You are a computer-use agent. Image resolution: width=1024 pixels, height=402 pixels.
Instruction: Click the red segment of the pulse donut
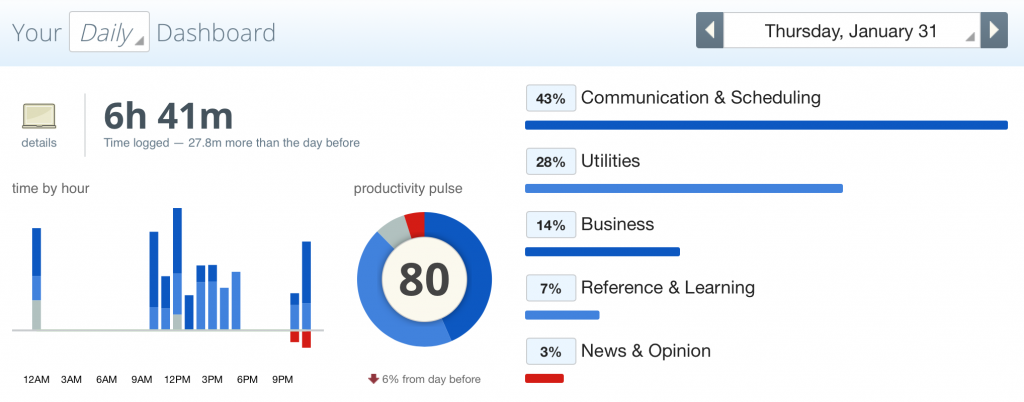[x=415, y=223]
